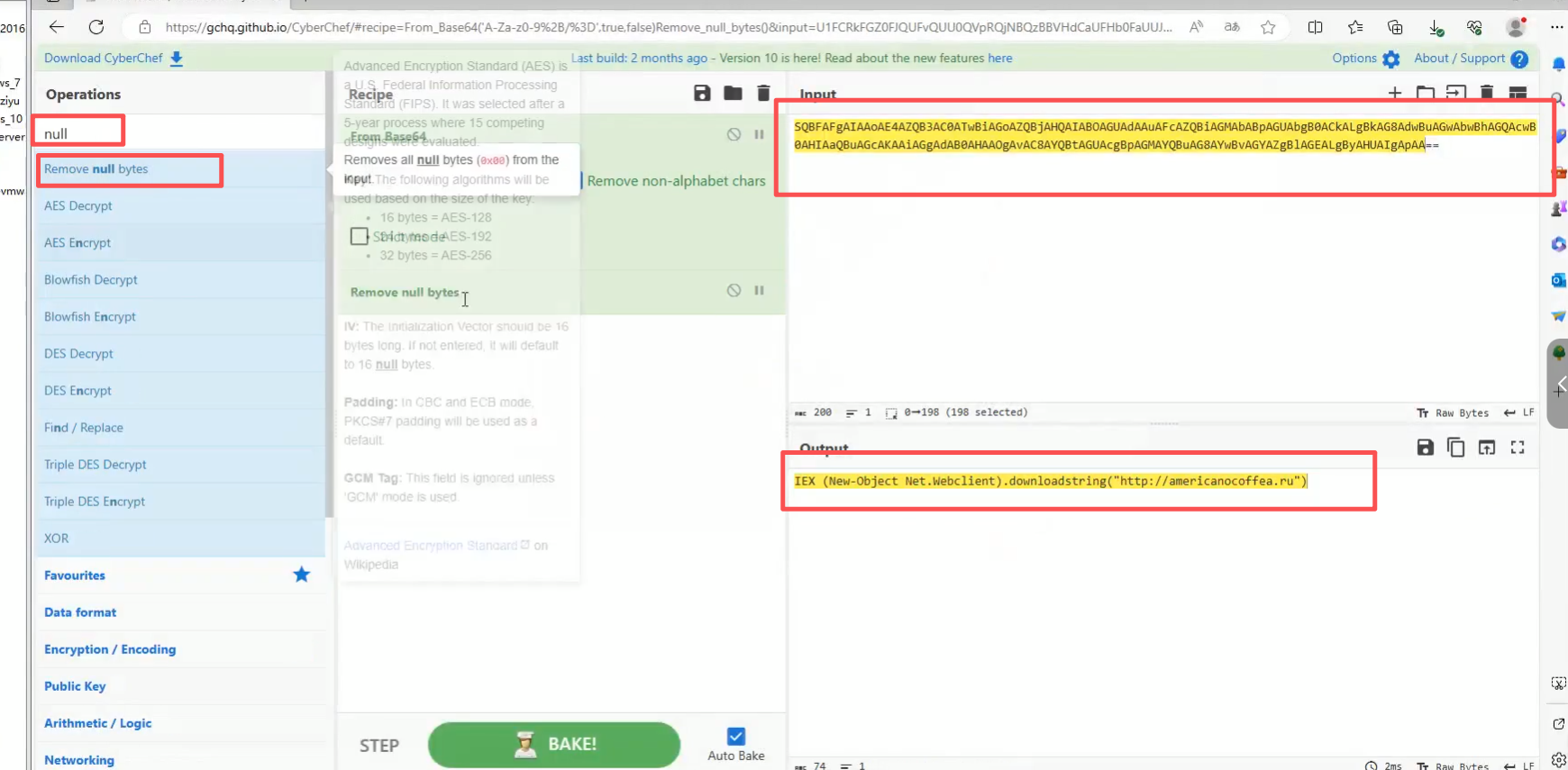Load a saved recipe folder icon
The width and height of the screenshot is (1568, 770).
point(733,93)
